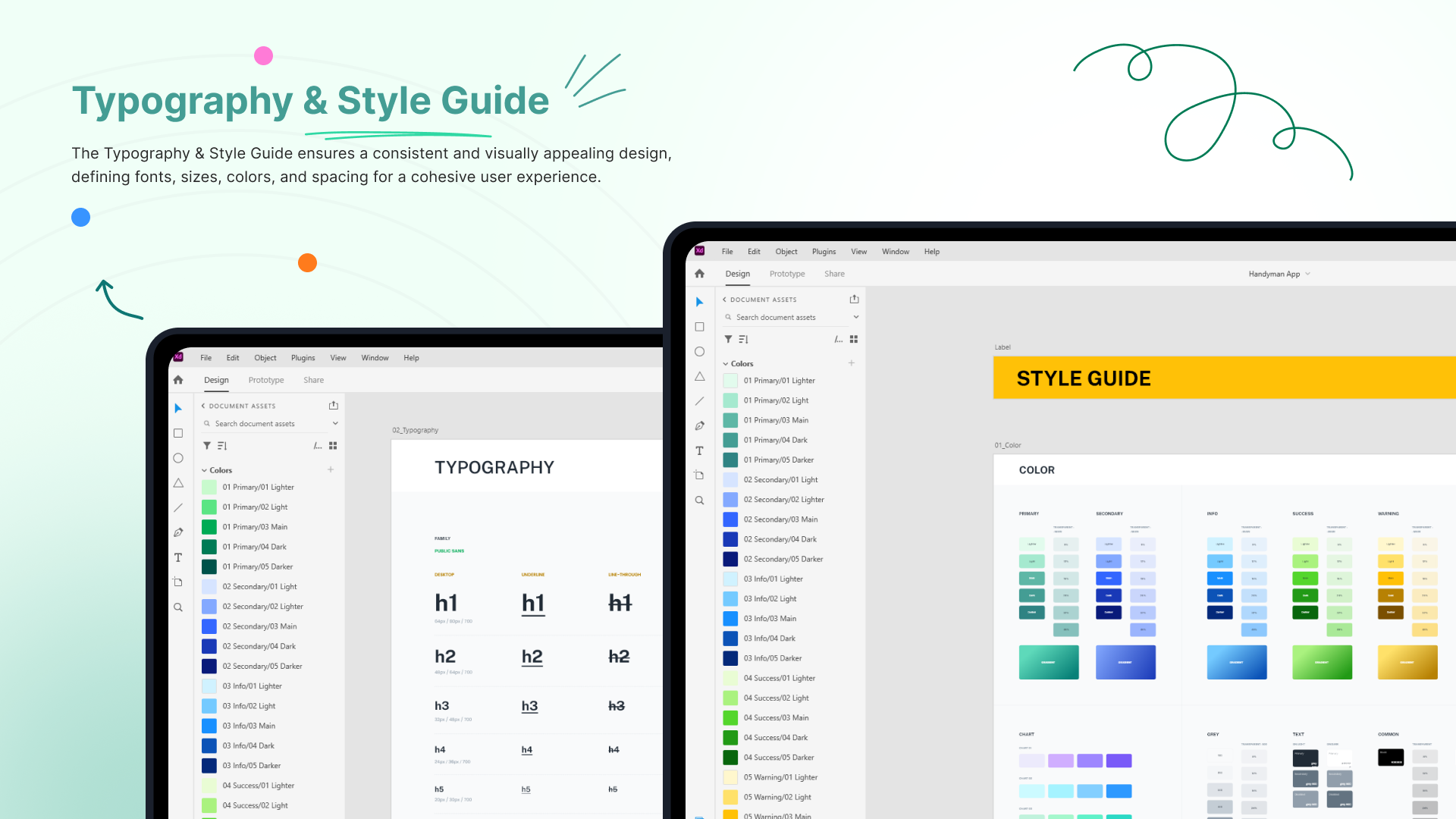Image resolution: width=1456 pixels, height=819 pixels.
Task: Collapse the Colors section in right window
Action: coord(726,364)
